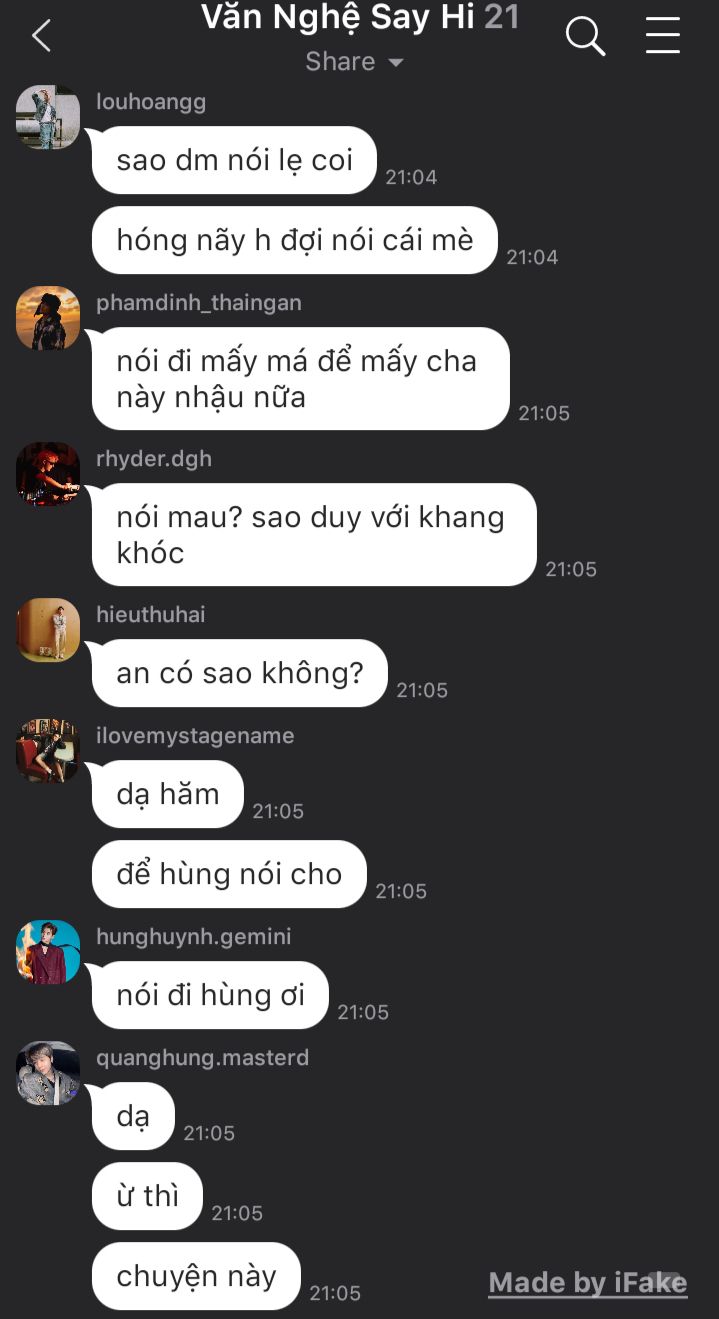Tap the back arrow icon
The width and height of the screenshot is (719, 1319).
(41, 36)
